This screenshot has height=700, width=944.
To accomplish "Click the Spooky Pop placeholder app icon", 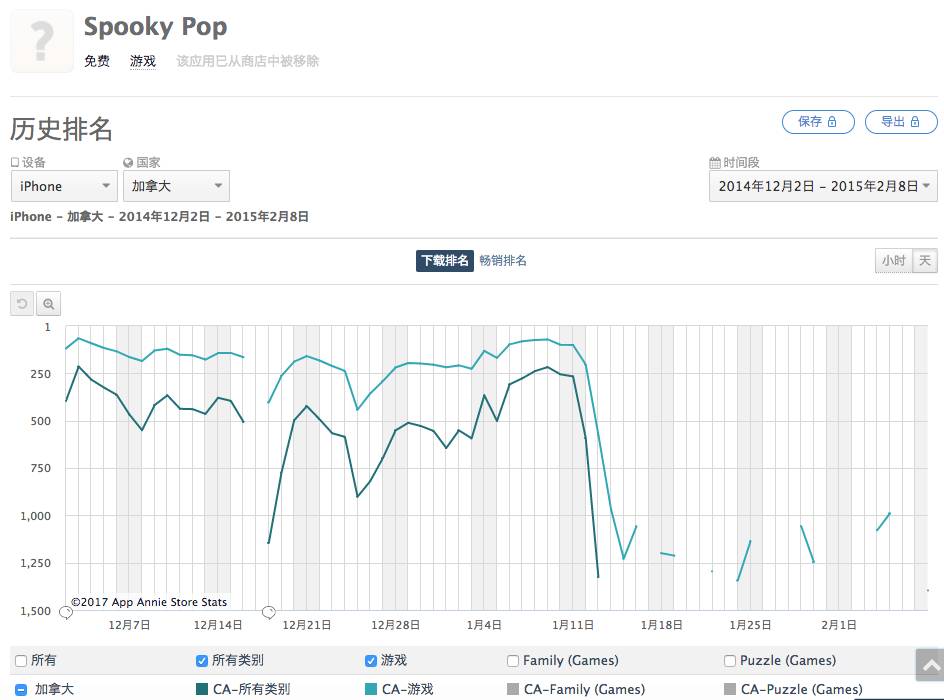I will pyautogui.click(x=41, y=42).
